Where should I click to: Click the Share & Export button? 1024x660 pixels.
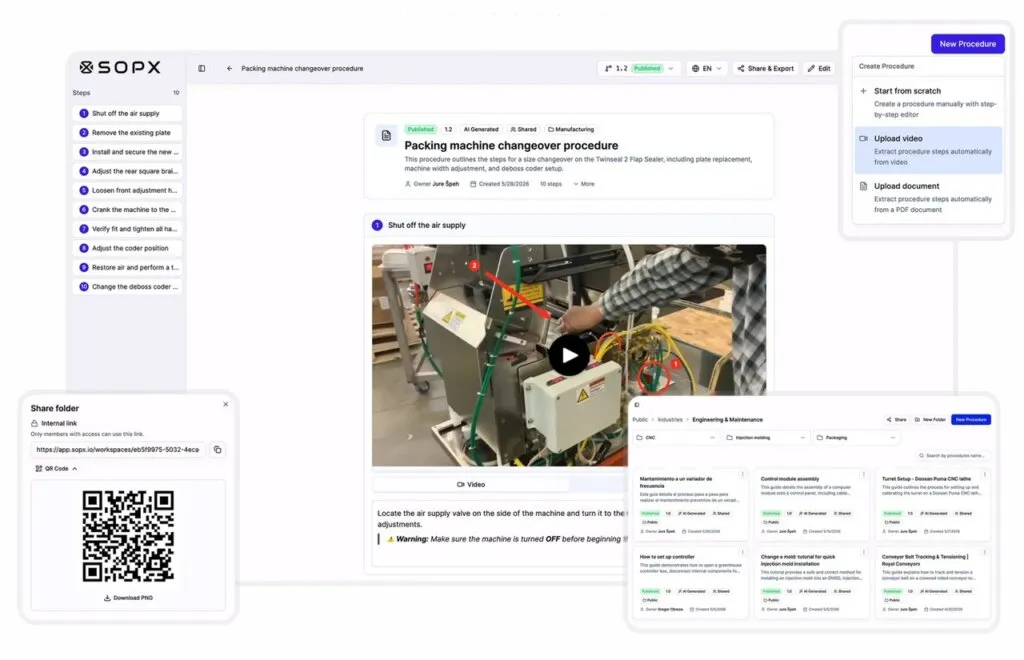(765, 68)
